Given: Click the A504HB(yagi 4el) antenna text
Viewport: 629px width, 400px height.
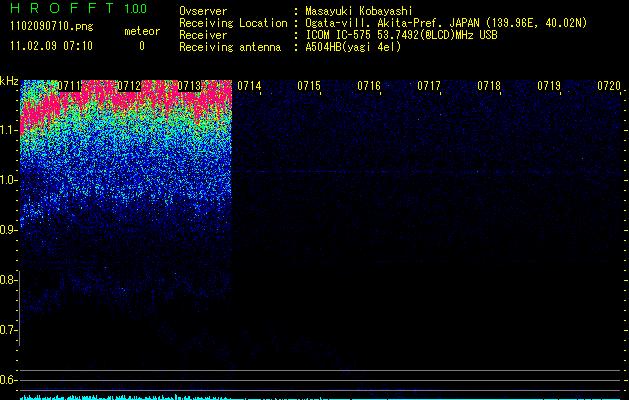Looking at the screenshot, I should 353,47.
